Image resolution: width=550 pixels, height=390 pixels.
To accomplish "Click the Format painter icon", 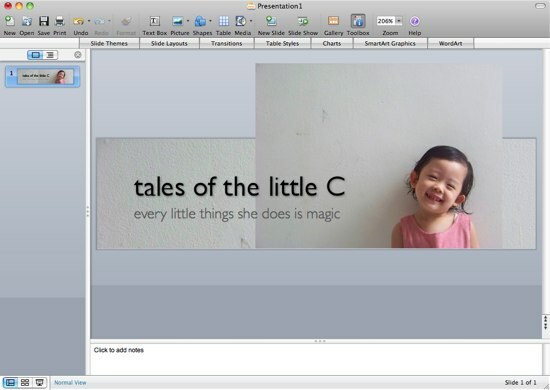I will point(126,21).
